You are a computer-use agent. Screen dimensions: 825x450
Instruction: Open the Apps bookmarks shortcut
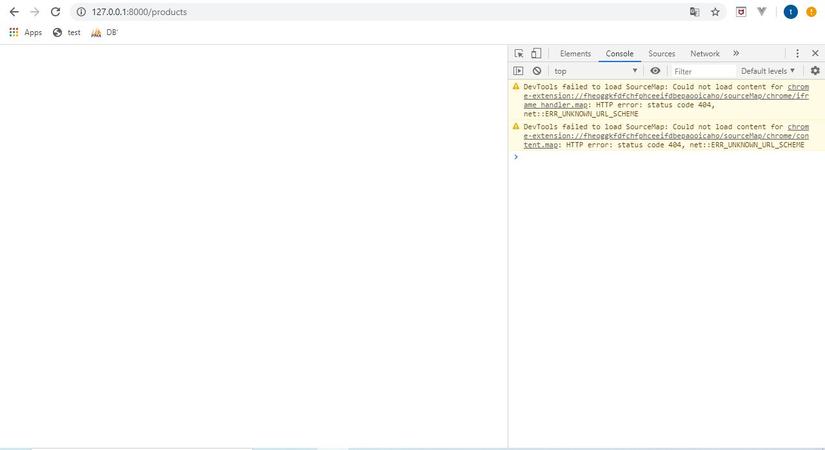tap(26, 32)
